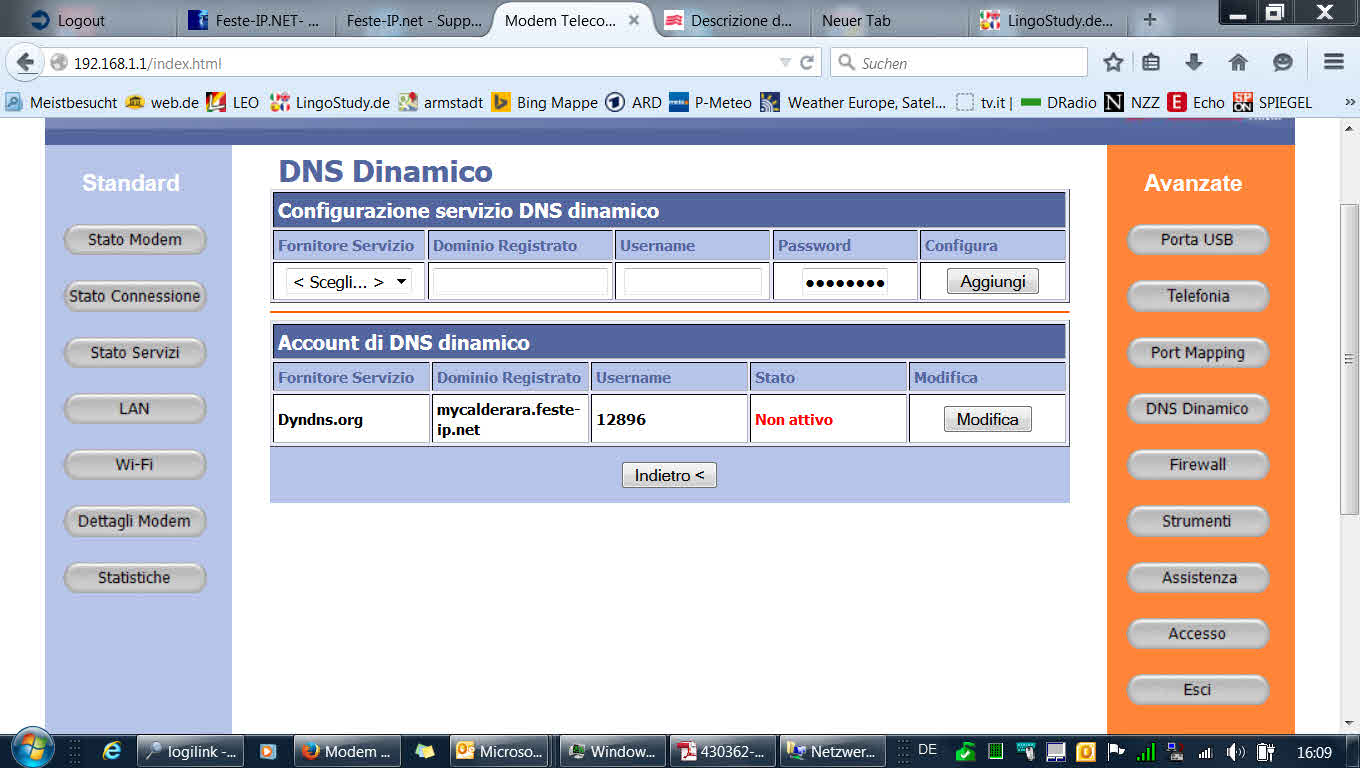Image resolution: width=1360 pixels, height=768 pixels.
Task: Click the Aggiungi button
Action: pyautogui.click(x=992, y=281)
